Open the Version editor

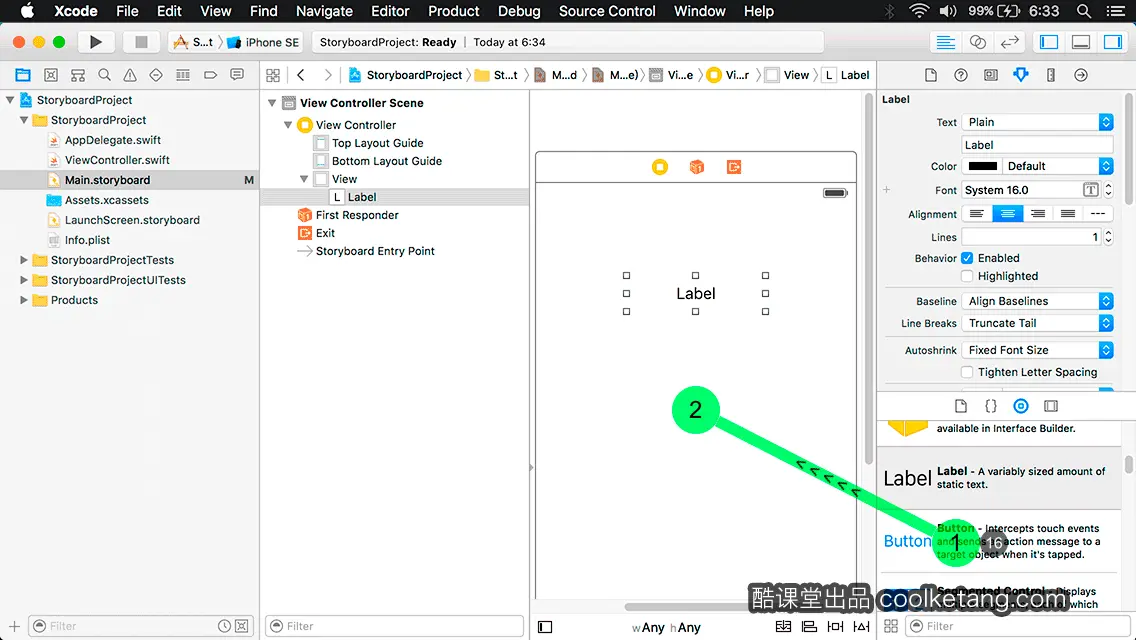[1009, 42]
